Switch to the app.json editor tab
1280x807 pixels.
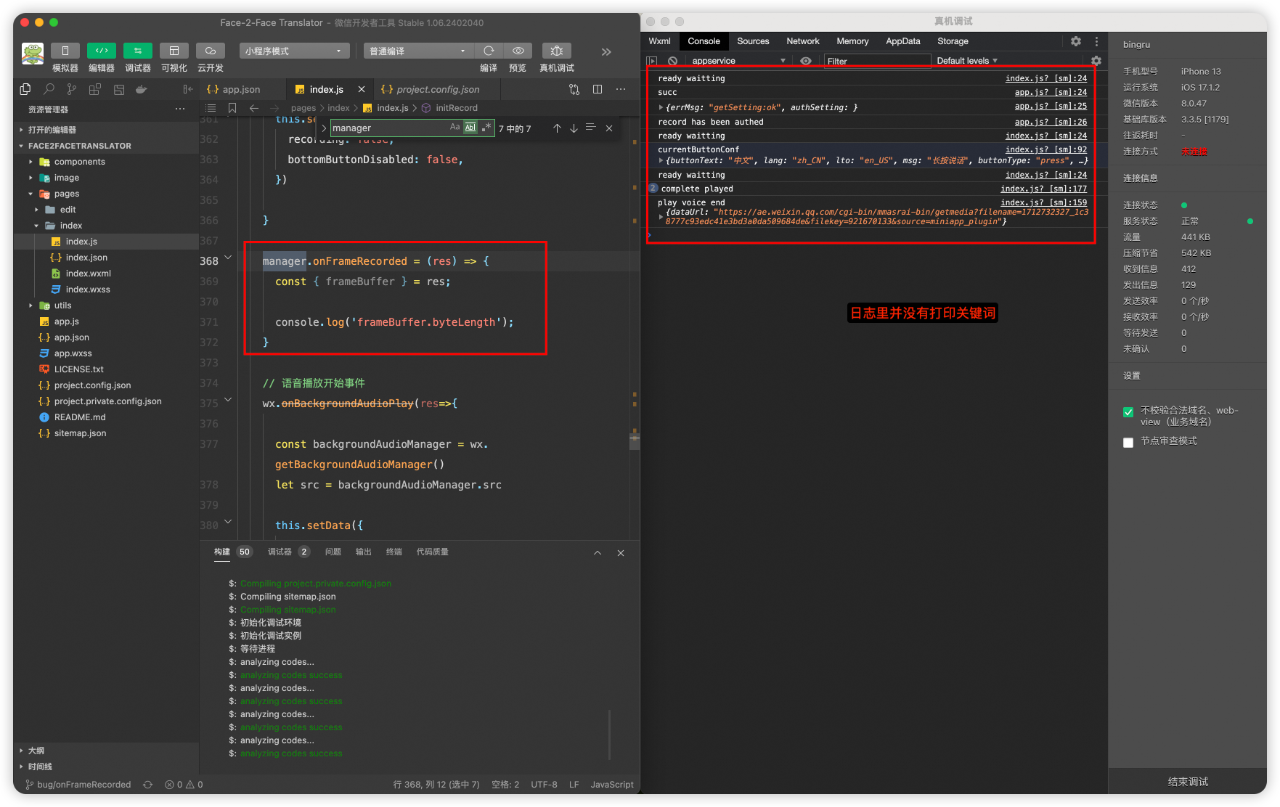(241, 89)
